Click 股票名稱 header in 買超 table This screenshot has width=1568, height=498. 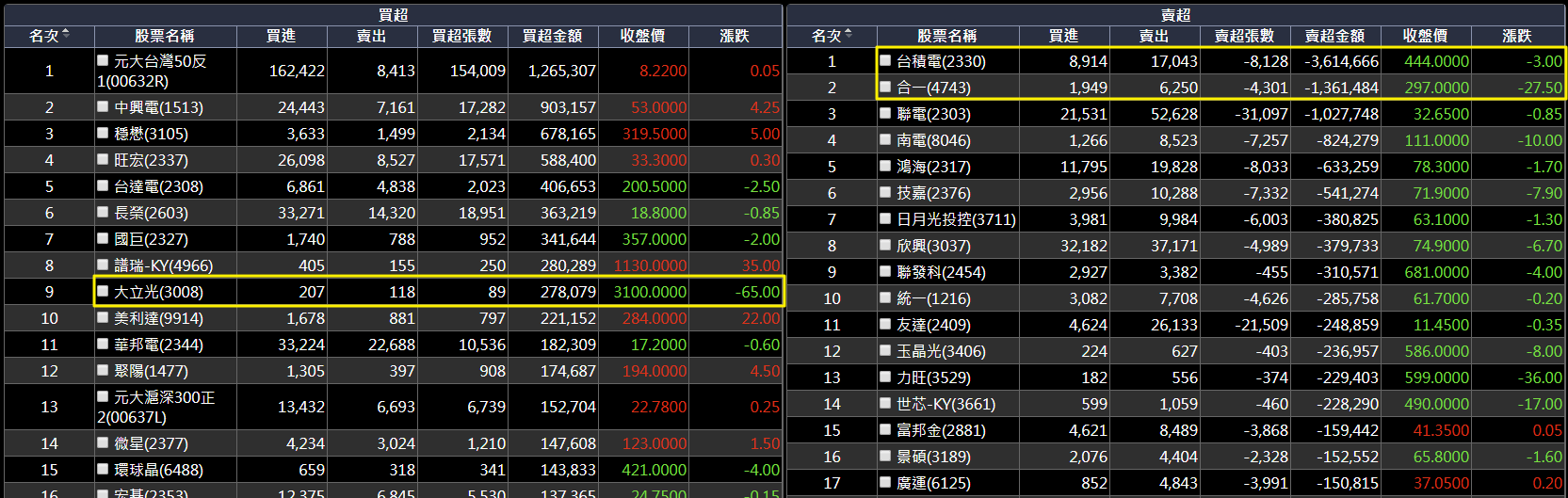click(164, 36)
